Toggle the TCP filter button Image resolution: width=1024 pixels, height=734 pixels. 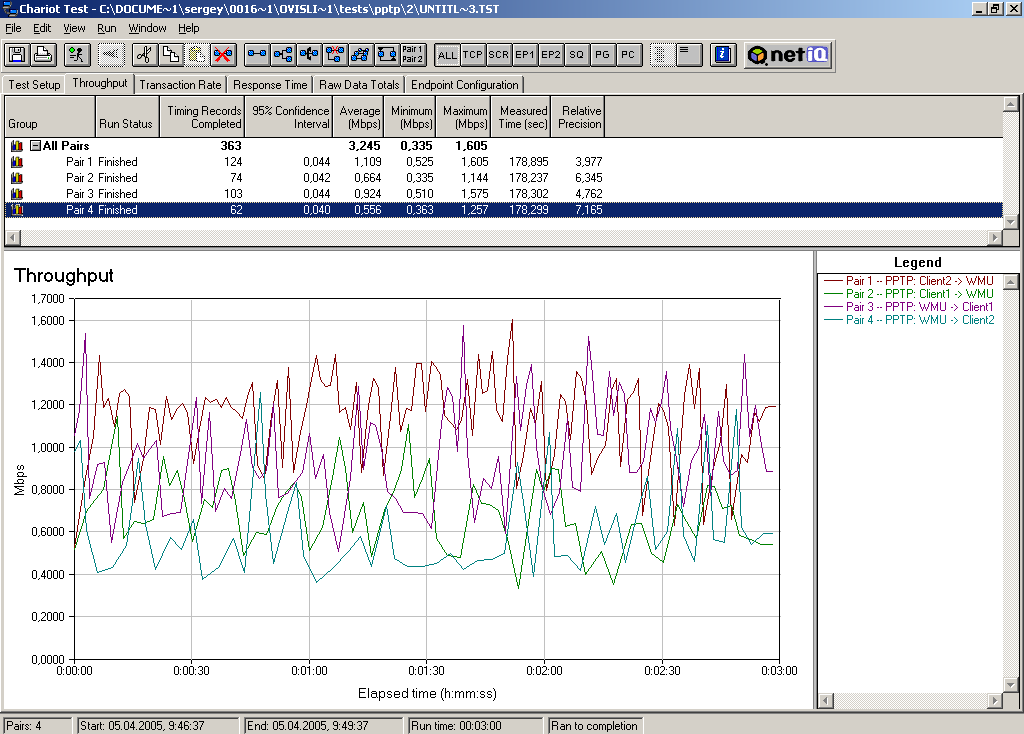click(473, 55)
